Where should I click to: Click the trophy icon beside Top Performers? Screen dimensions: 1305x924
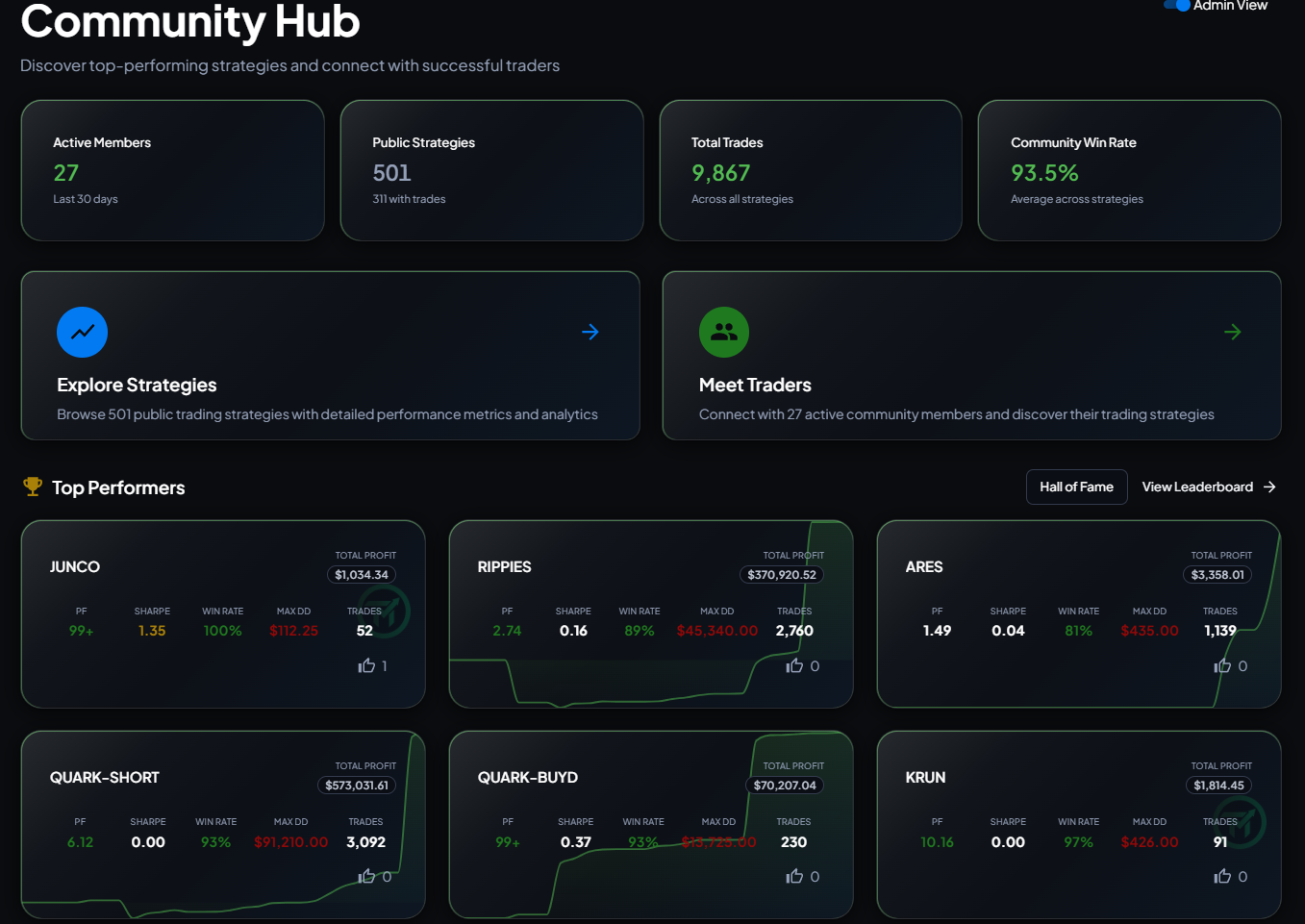pyautogui.click(x=32, y=487)
